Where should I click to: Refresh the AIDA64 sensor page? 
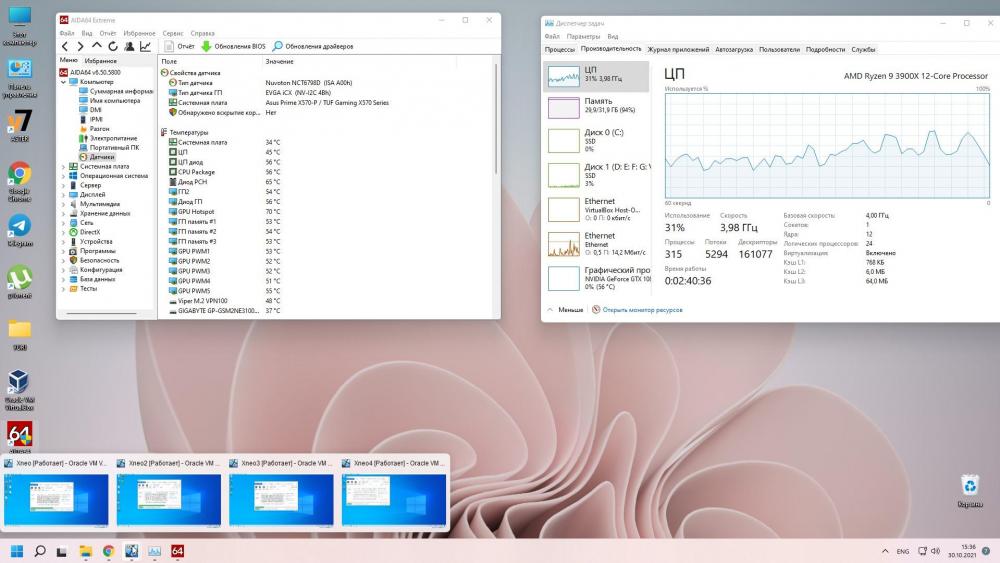(x=113, y=46)
